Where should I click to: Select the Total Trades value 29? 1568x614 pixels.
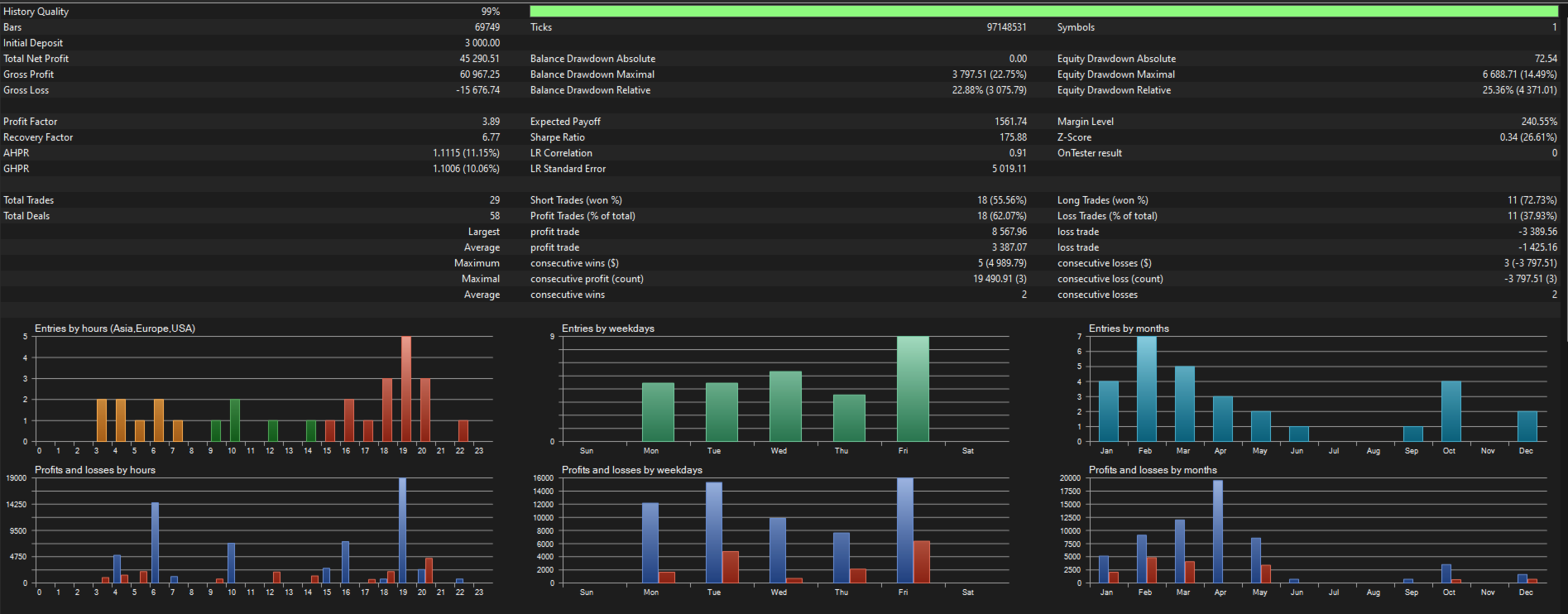pos(495,200)
